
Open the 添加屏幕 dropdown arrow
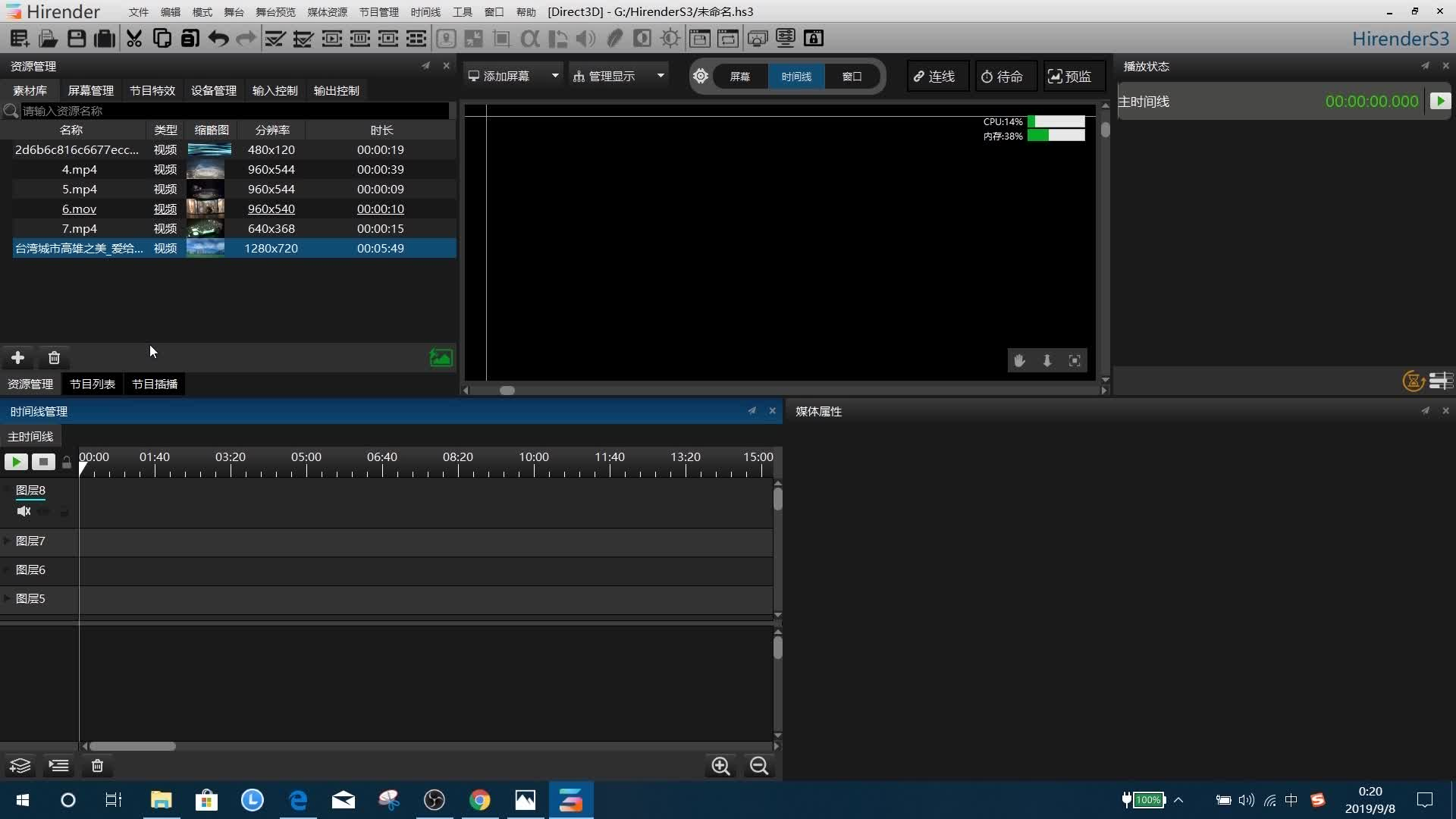(x=555, y=76)
